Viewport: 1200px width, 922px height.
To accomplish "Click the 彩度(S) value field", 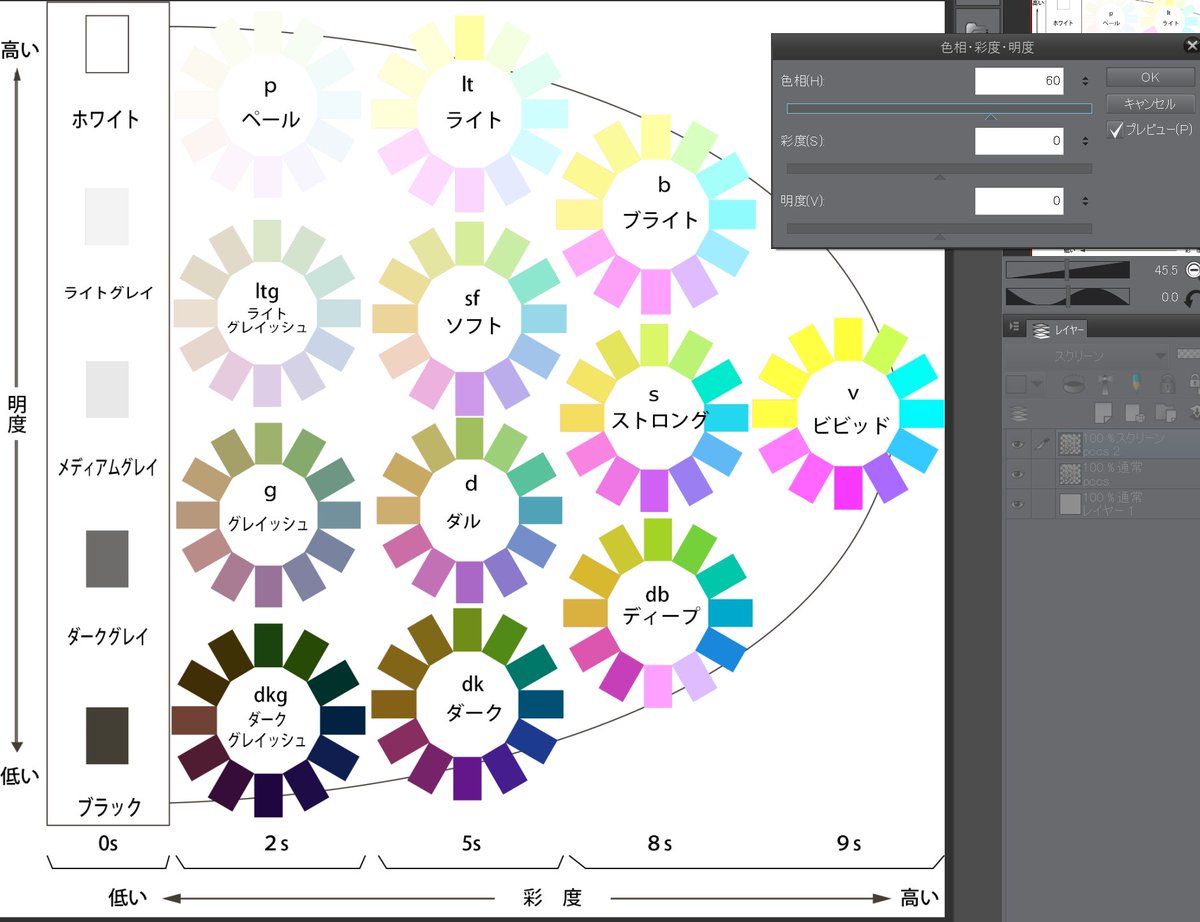I will (x=1020, y=141).
